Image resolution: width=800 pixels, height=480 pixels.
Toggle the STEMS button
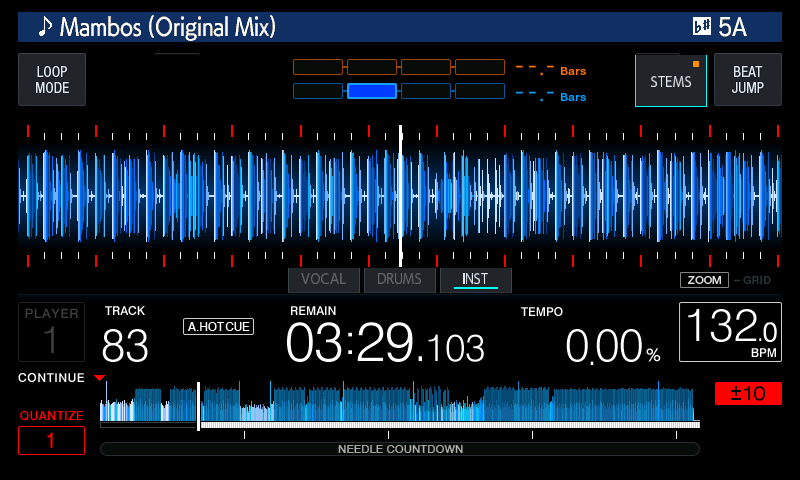point(670,81)
